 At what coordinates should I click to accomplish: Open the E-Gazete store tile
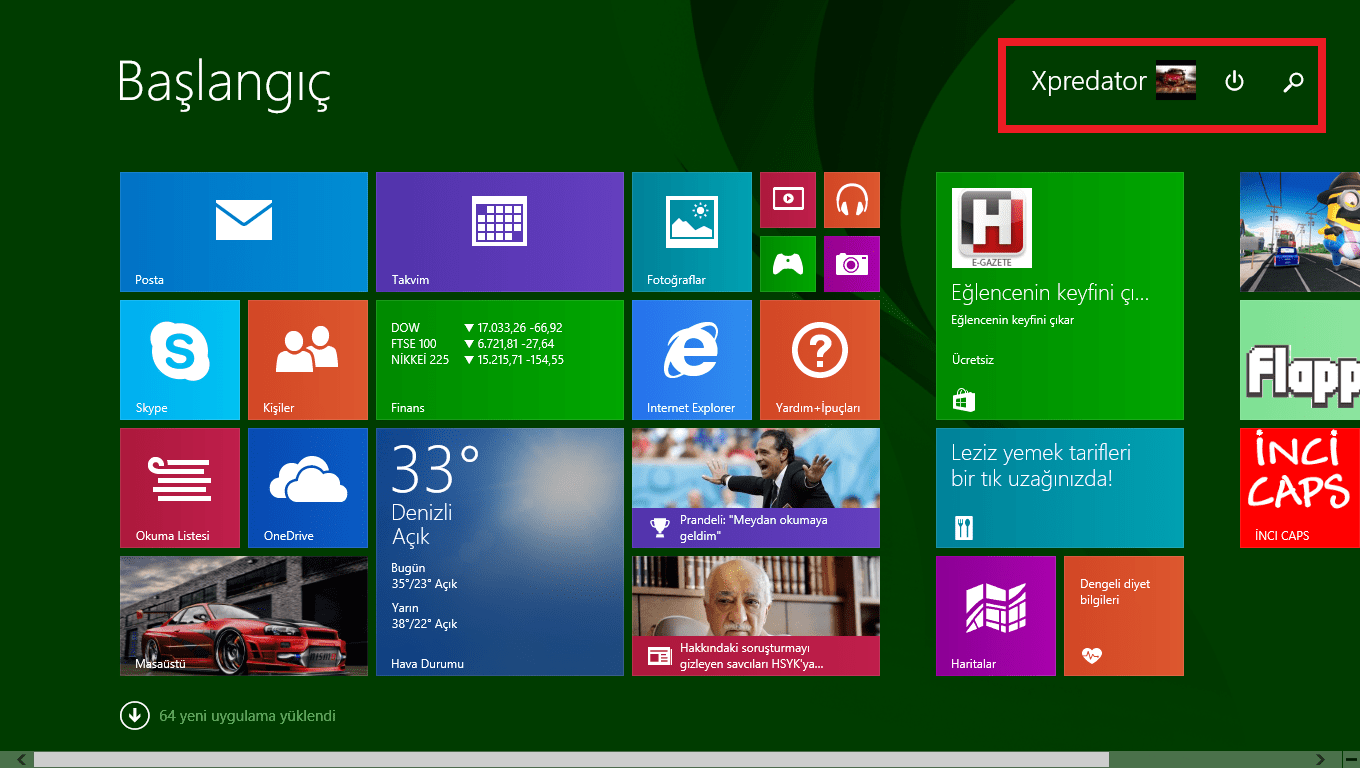[x=1060, y=296]
